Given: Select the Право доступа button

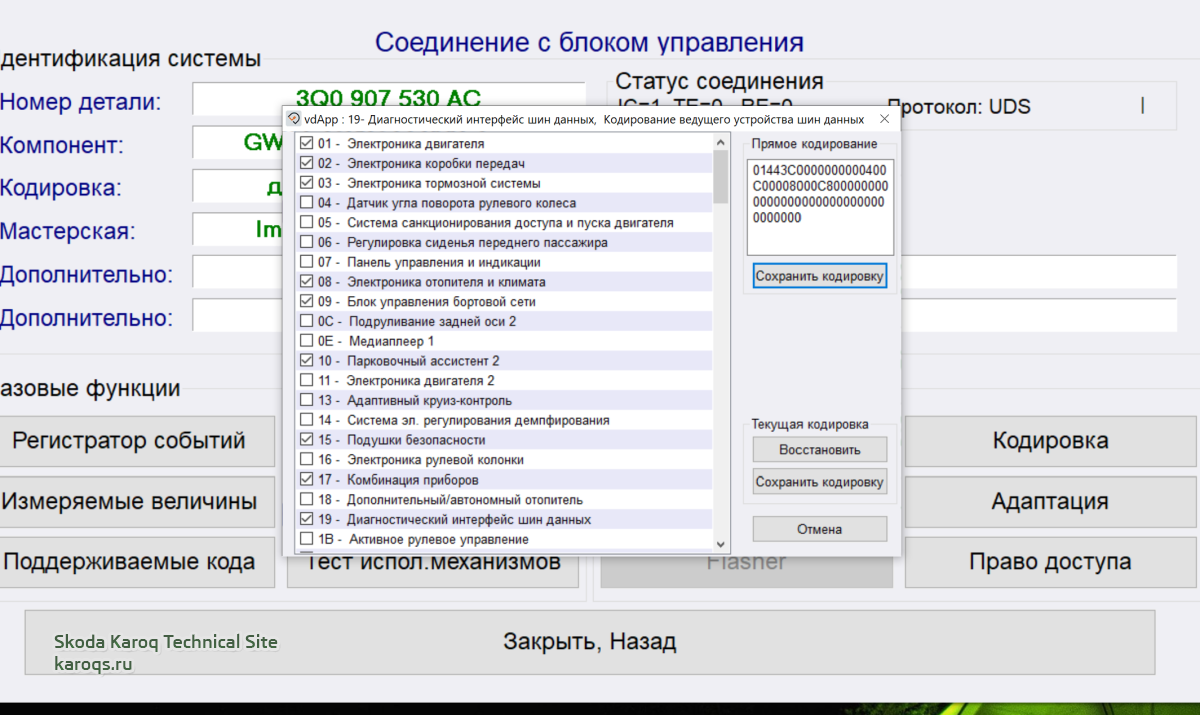Looking at the screenshot, I should pyautogui.click(x=1049, y=562).
